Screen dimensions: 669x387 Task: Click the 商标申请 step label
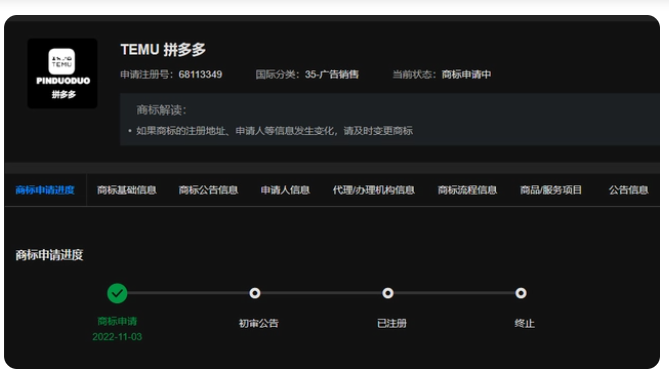point(117,321)
